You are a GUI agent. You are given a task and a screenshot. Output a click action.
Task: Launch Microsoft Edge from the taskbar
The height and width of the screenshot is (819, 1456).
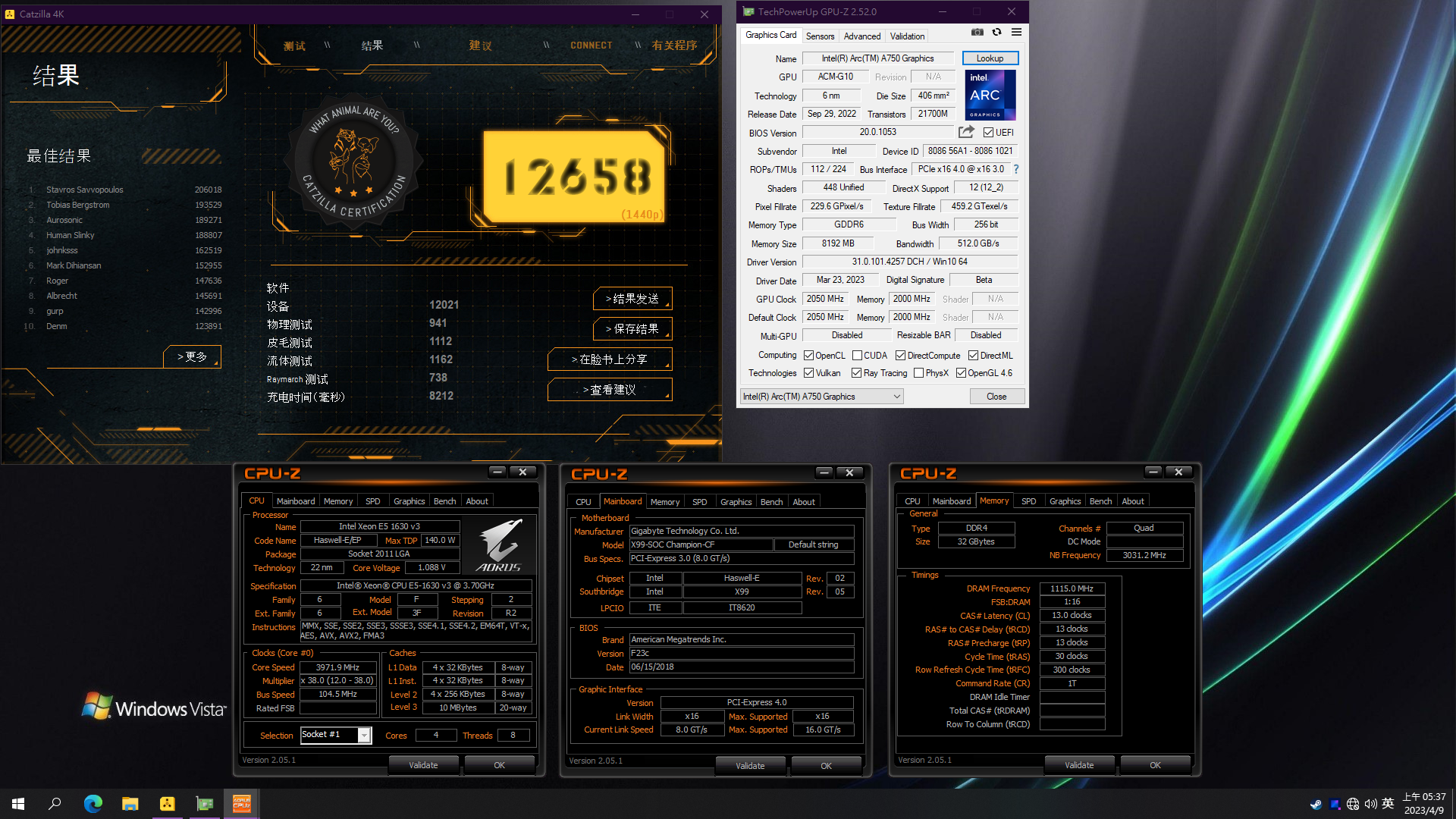click(93, 803)
